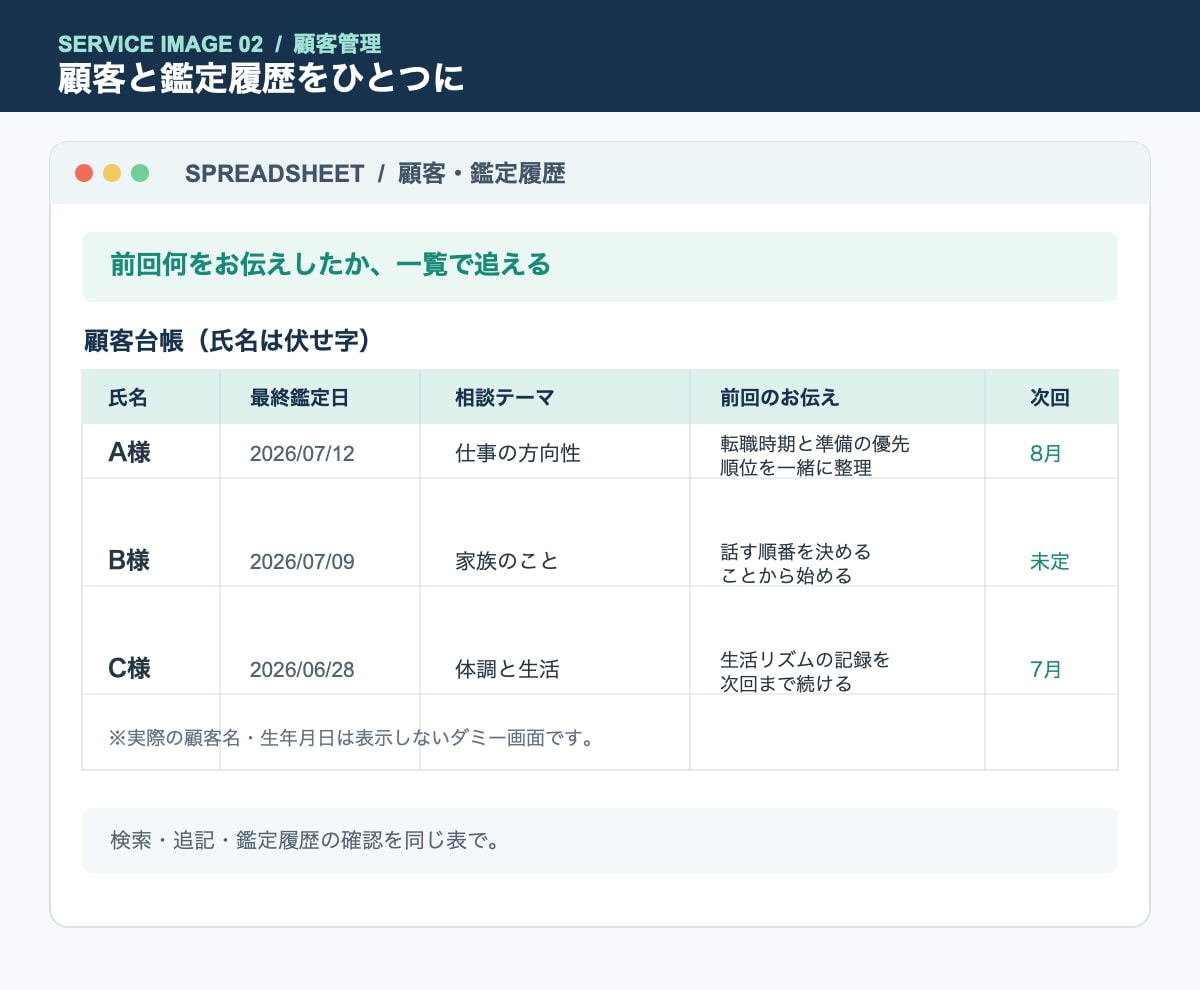Viewport: 1200px width, 990px height.
Task: Select the note 転職時期と準備の優先順位を一緒に整理
Action: coord(814,455)
